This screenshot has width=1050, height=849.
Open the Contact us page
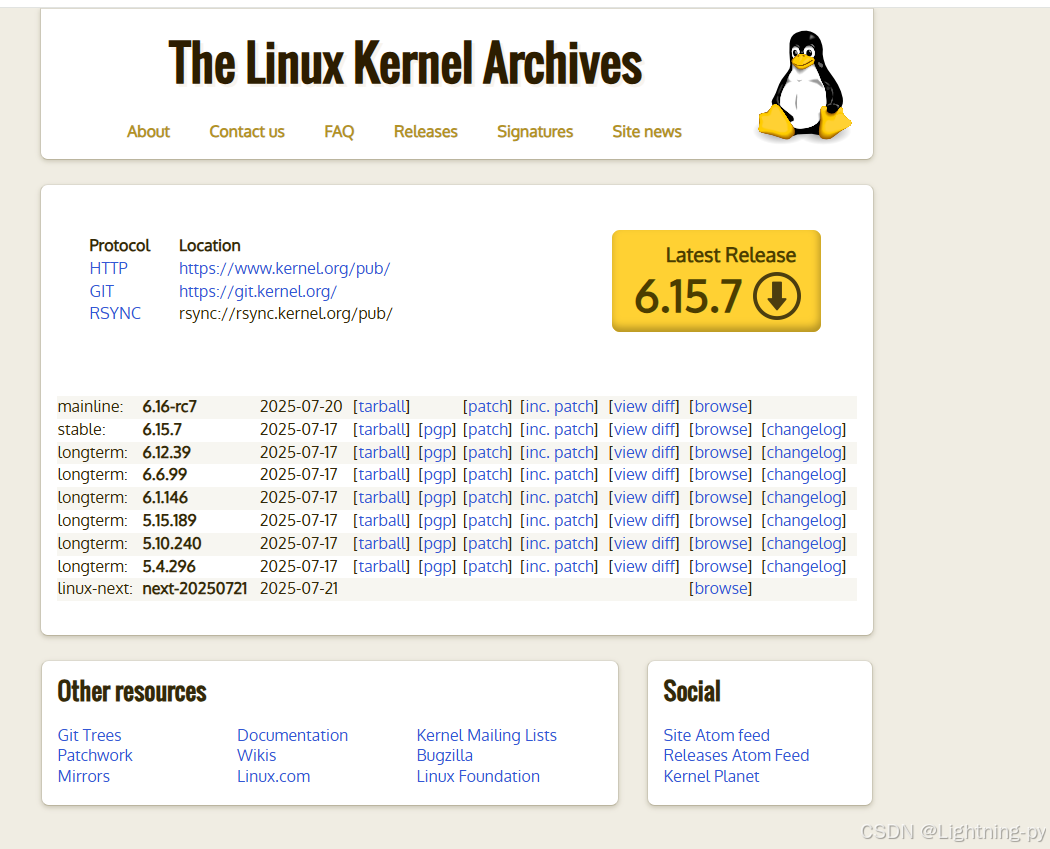pyautogui.click(x=246, y=131)
